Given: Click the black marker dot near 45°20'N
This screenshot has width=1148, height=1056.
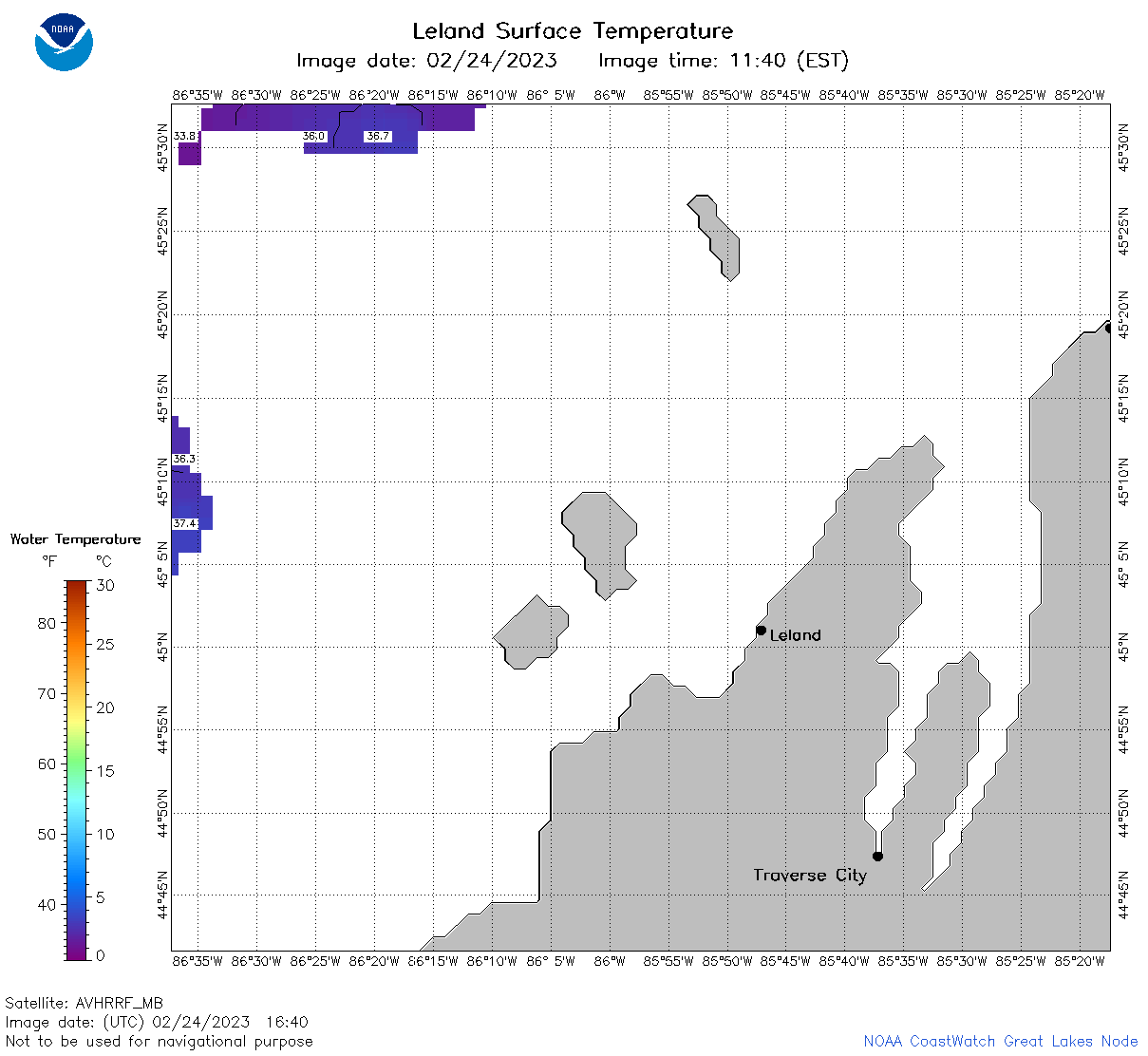Looking at the screenshot, I should [x=1107, y=328].
